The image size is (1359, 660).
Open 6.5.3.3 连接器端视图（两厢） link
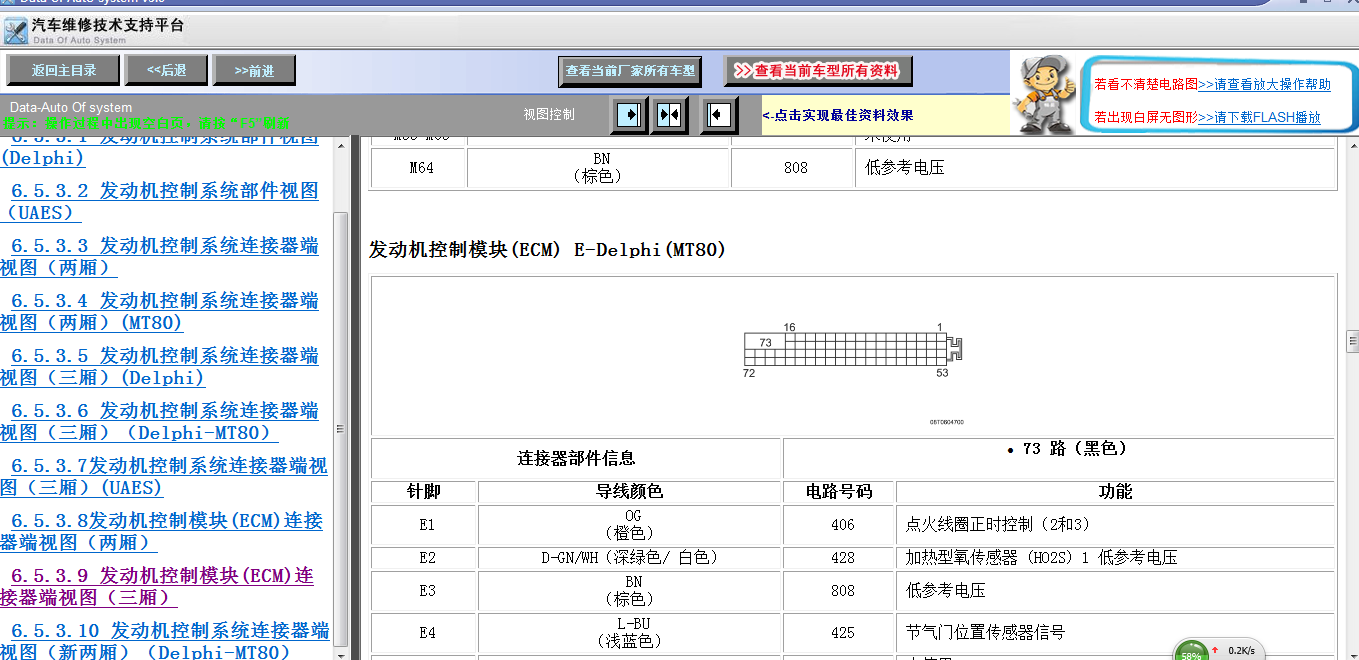coord(160,256)
